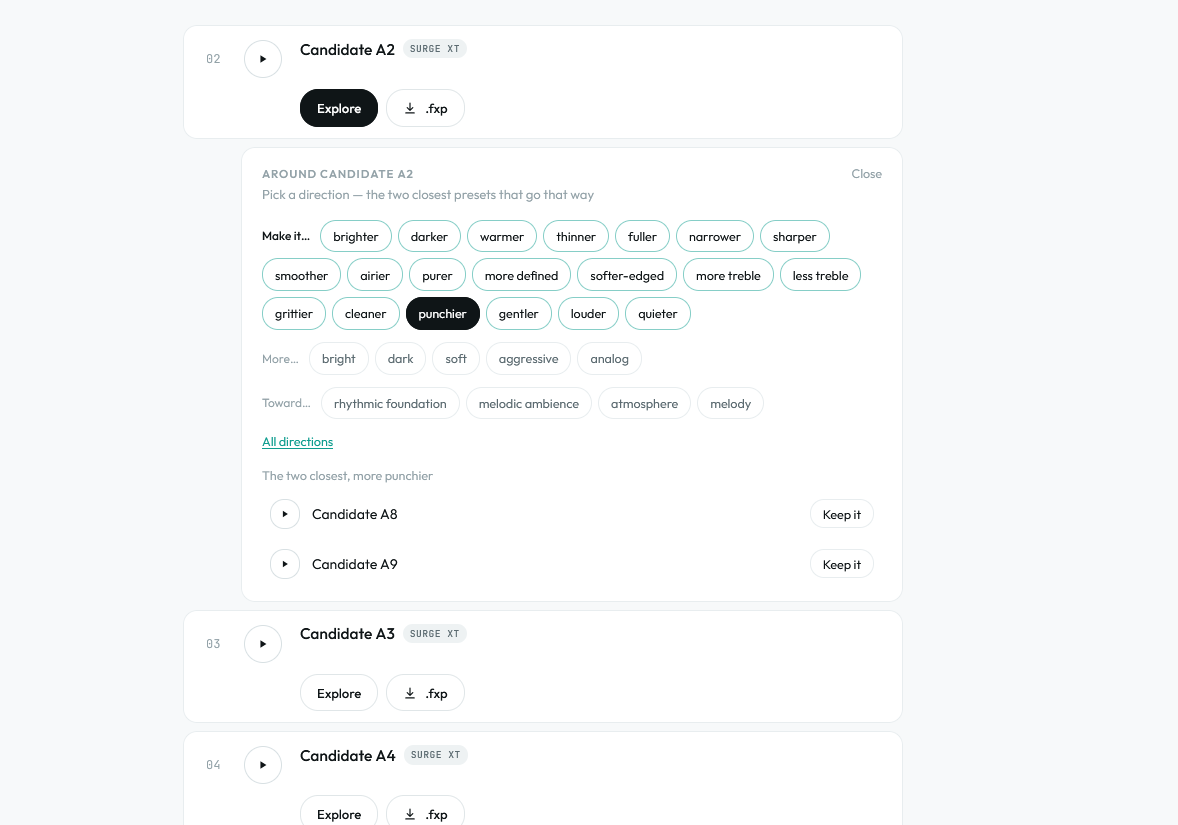Pick the softer-edged direction
This screenshot has width=1178, height=825.
[627, 276]
